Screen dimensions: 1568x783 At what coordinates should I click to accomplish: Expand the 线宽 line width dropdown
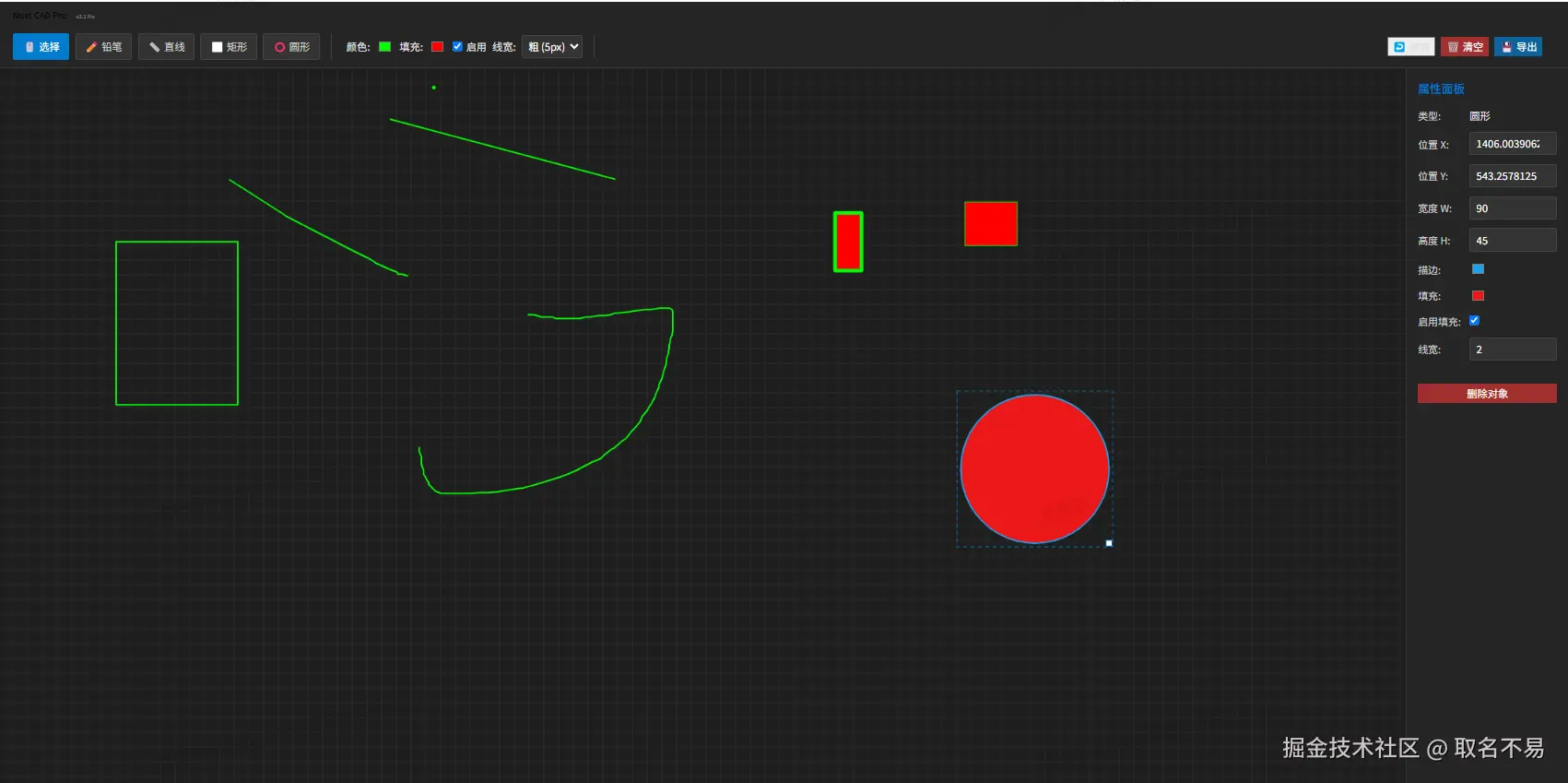coord(552,47)
